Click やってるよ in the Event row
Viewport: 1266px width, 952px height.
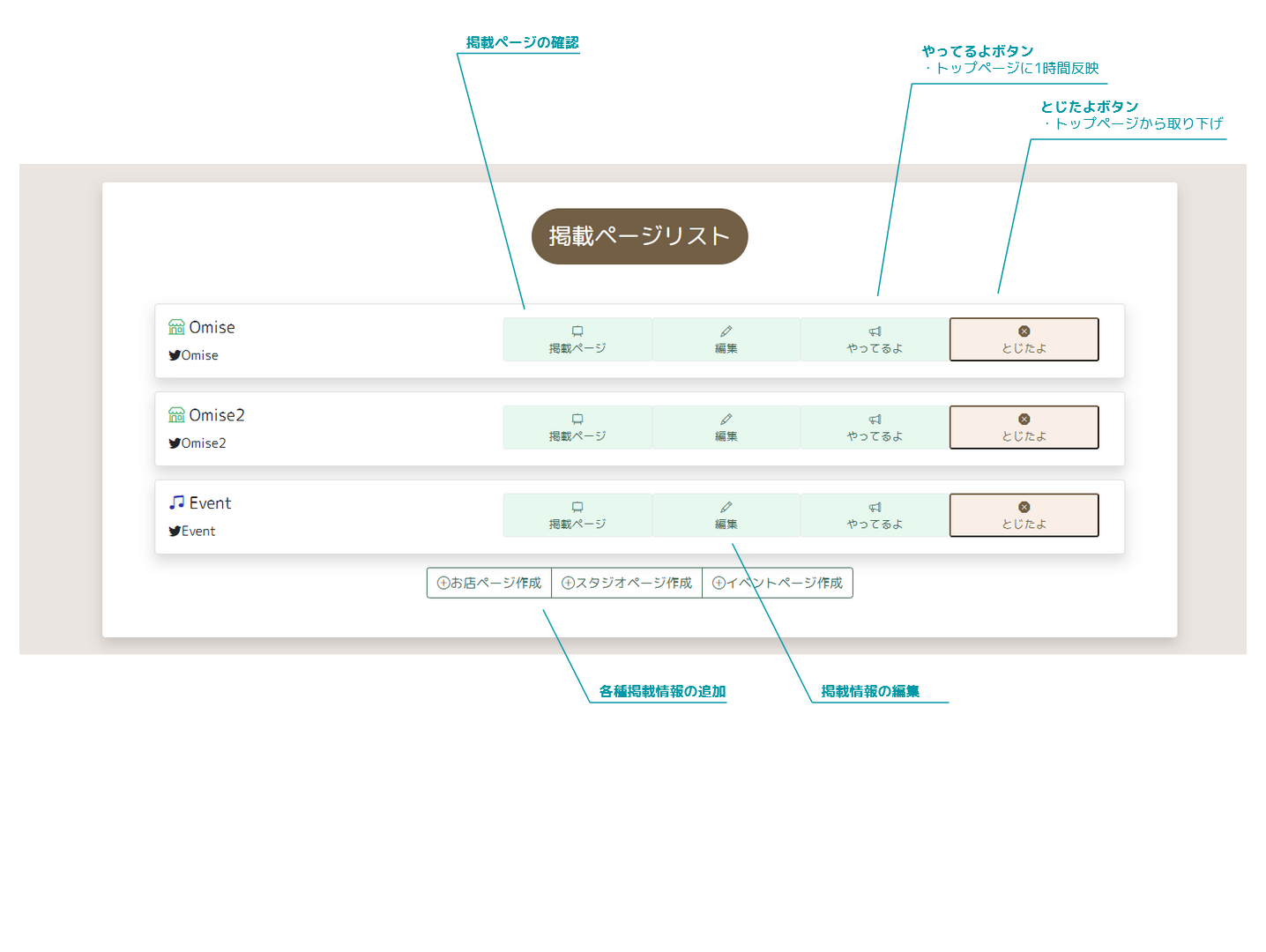(x=875, y=515)
